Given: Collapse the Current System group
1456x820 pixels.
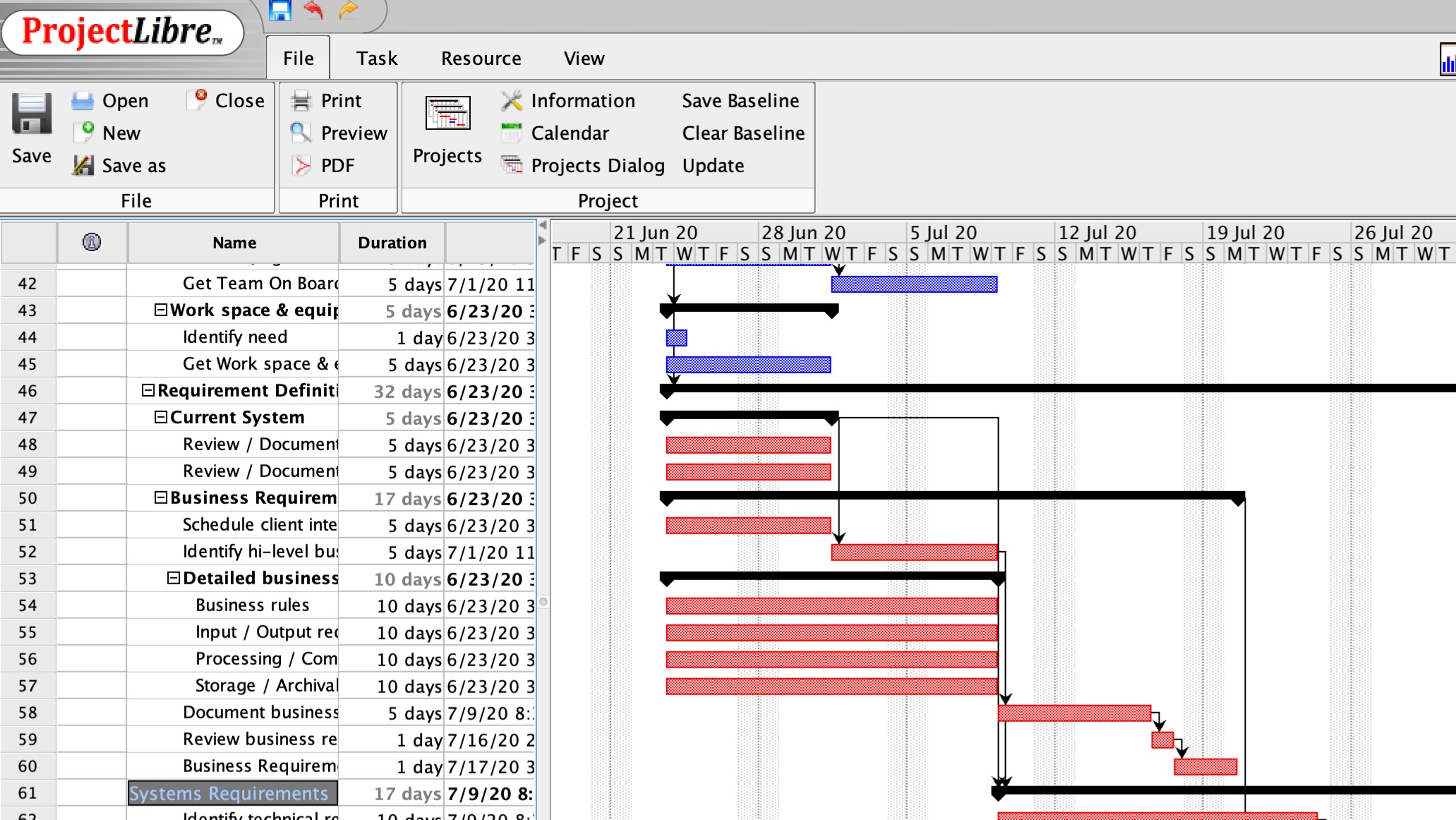Looking at the screenshot, I should click(161, 417).
